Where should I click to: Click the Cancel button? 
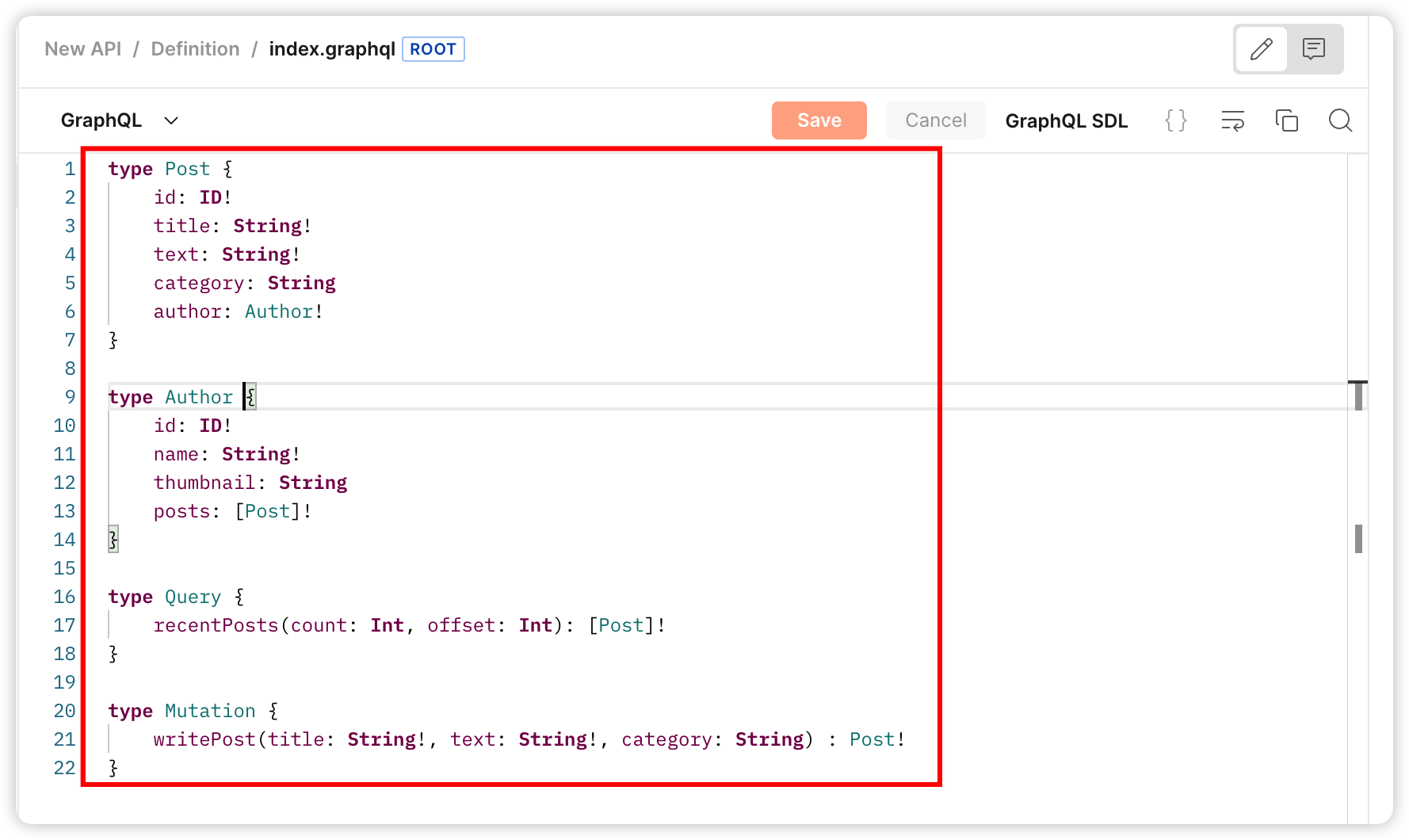click(936, 120)
